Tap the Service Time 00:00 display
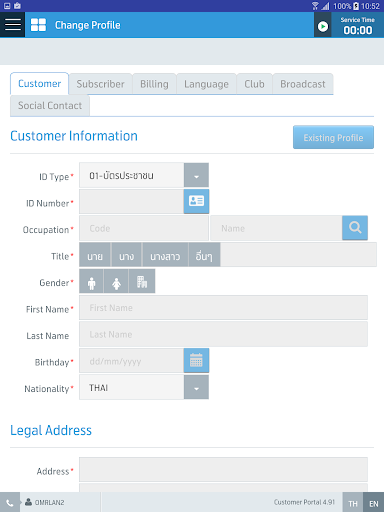384x512 pixels. pos(358,26)
